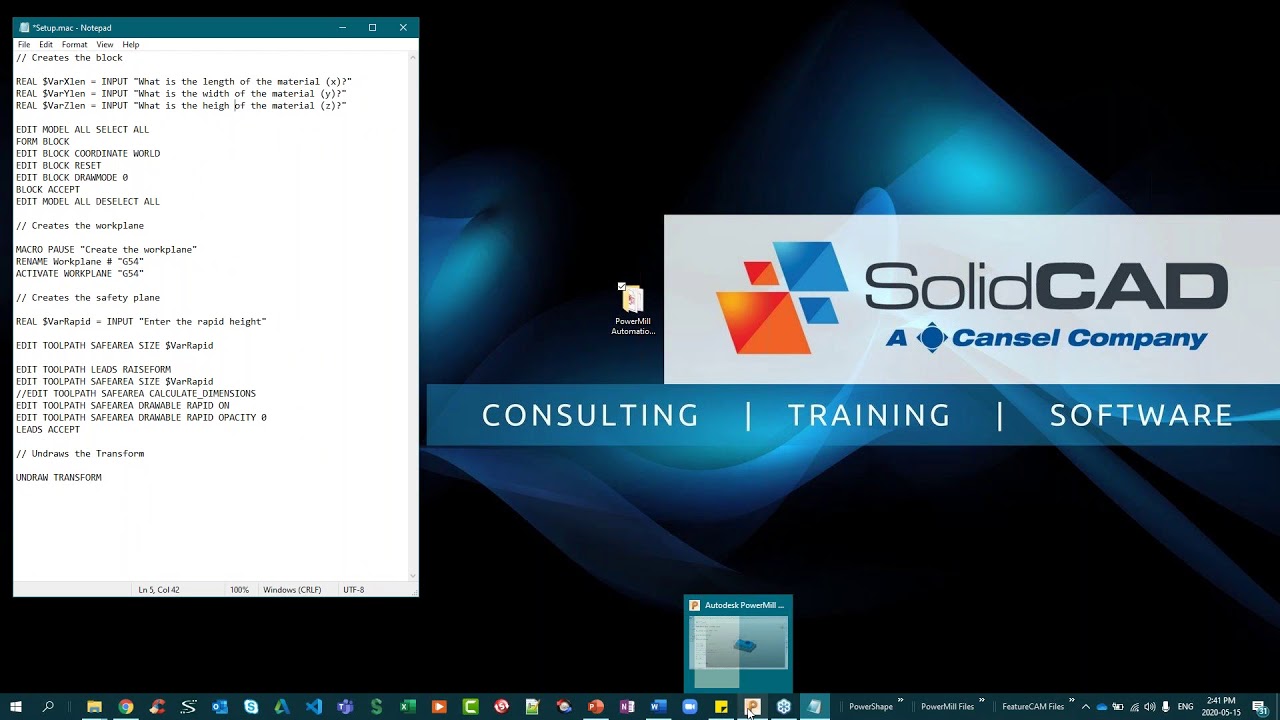Switch input language ENG indicator
The width and height of the screenshot is (1280, 720).
point(1186,706)
